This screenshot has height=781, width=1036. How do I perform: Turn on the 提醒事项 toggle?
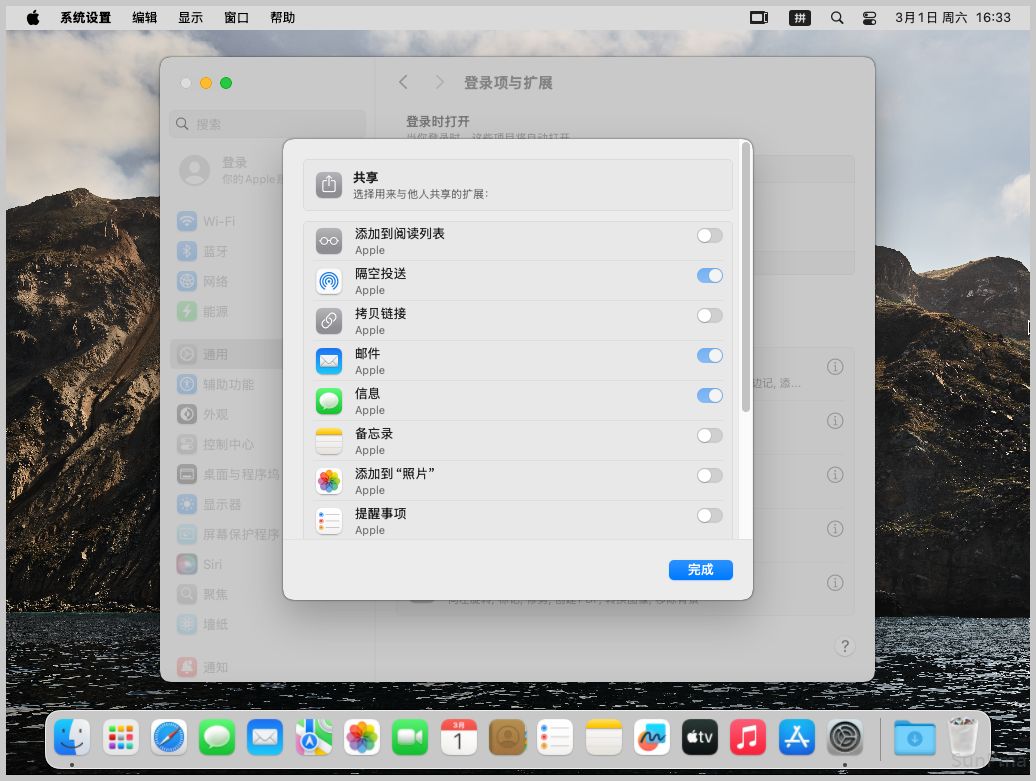tap(709, 516)
